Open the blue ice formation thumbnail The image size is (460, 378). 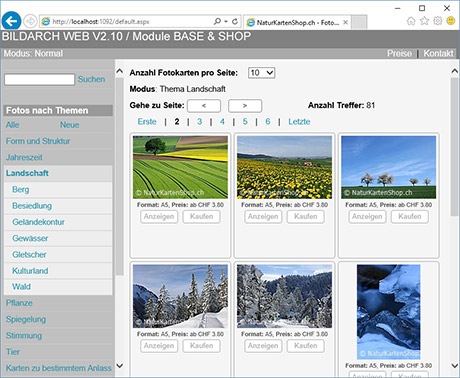coord(388,312)
